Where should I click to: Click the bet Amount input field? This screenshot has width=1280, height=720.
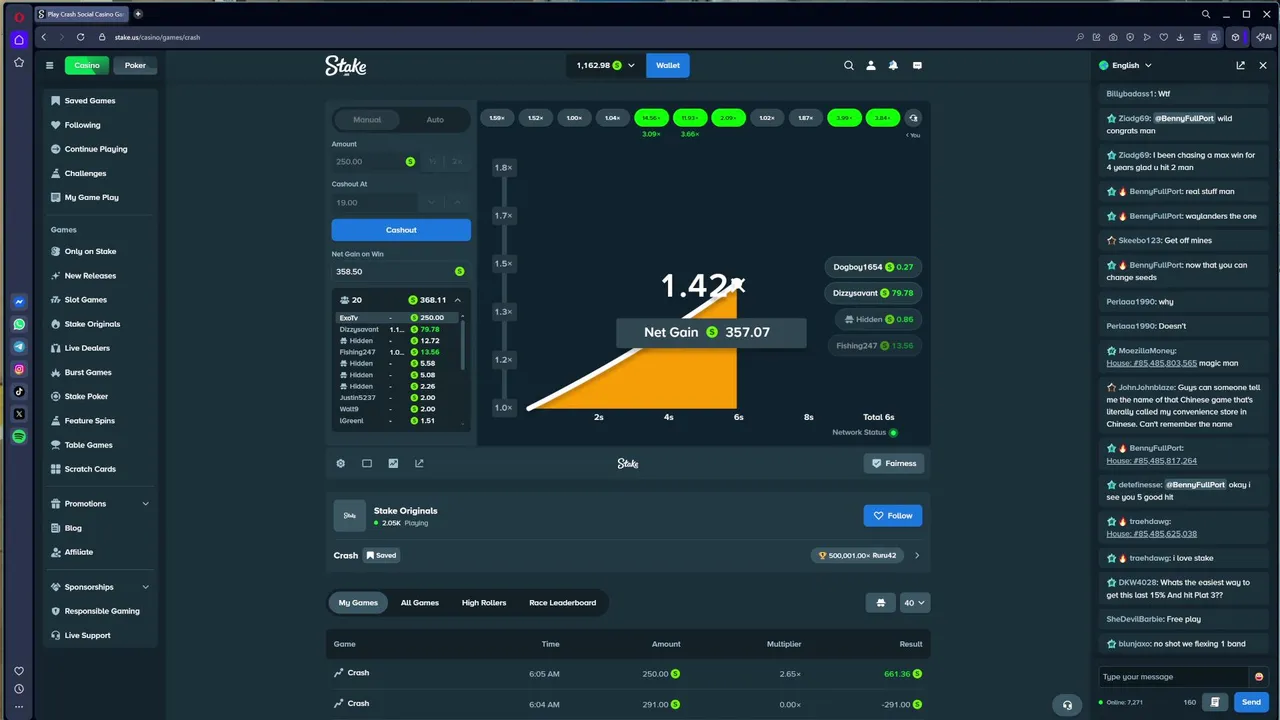pos(375,161)
